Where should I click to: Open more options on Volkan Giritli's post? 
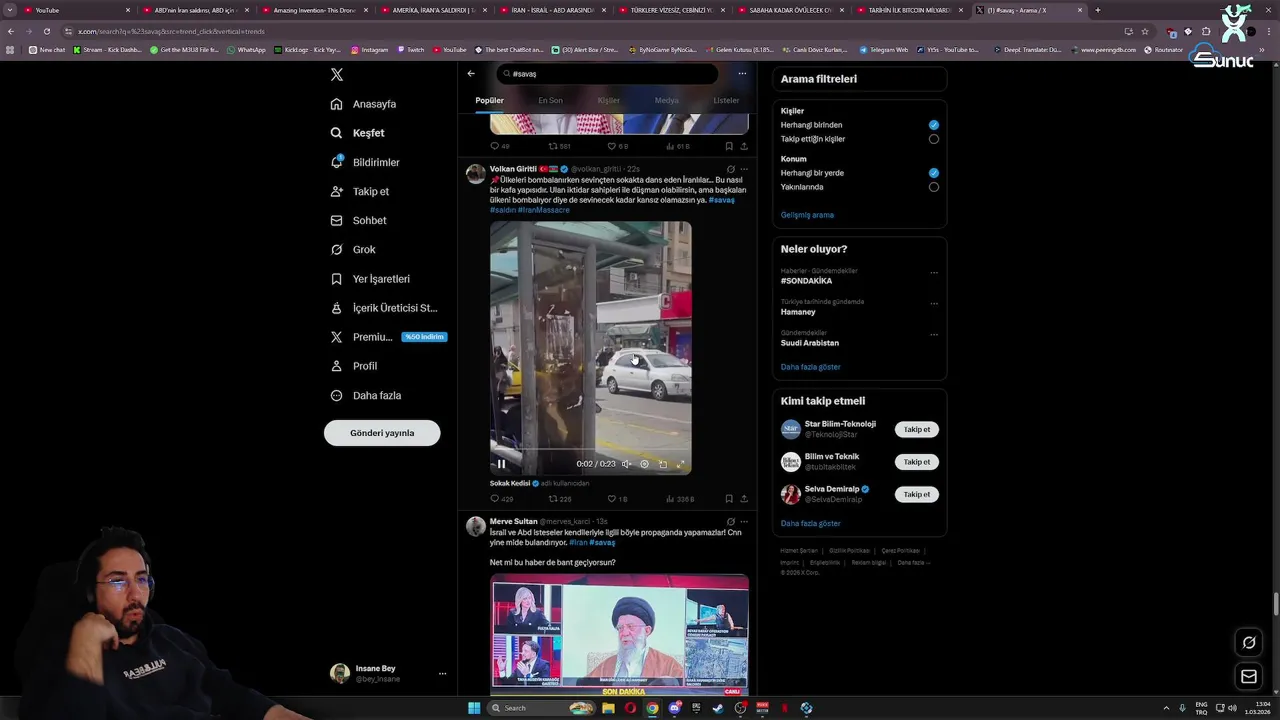click(743, 169)
